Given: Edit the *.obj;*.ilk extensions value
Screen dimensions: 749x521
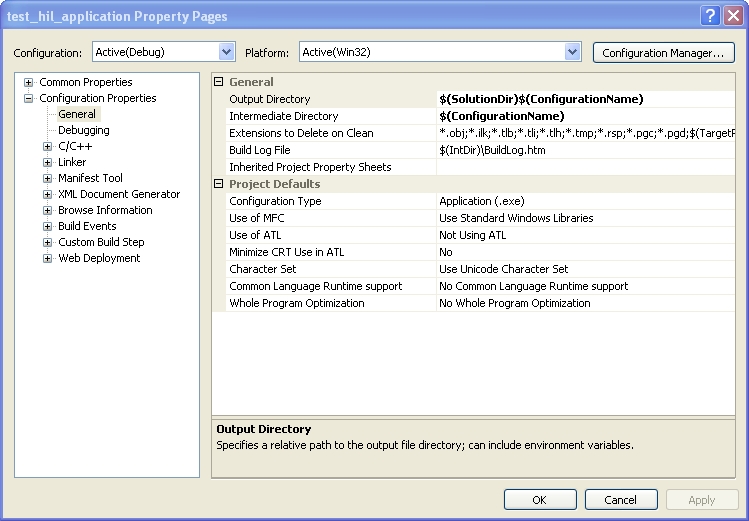Looking at the screenshot, I should pos(585,133).
